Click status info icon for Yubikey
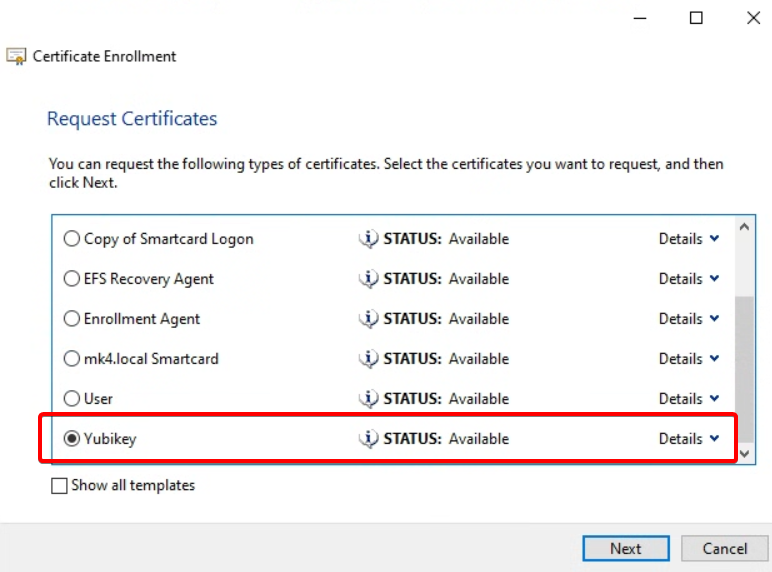Viewport: 772px width, 572px height. click(369, 439)
